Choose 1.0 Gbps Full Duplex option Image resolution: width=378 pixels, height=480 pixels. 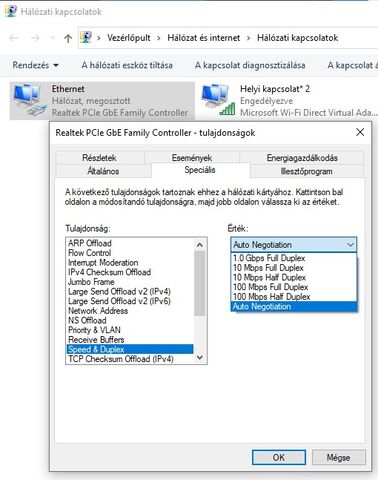tap(294, 258)
